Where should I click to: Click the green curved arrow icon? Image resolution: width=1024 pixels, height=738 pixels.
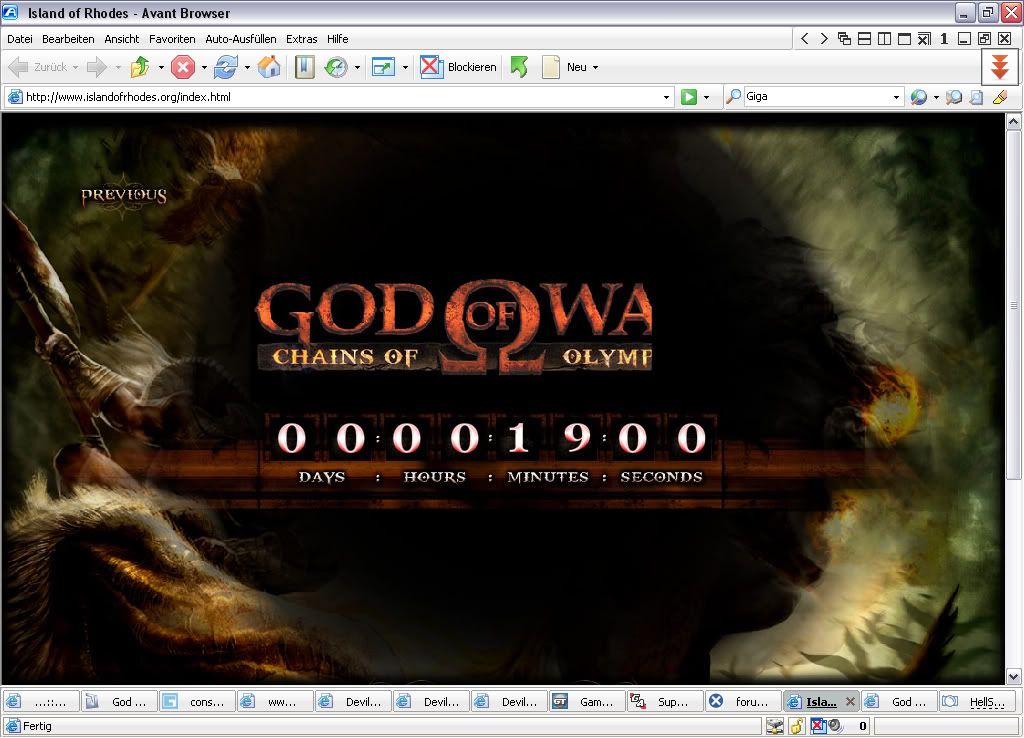pos(519,67)
